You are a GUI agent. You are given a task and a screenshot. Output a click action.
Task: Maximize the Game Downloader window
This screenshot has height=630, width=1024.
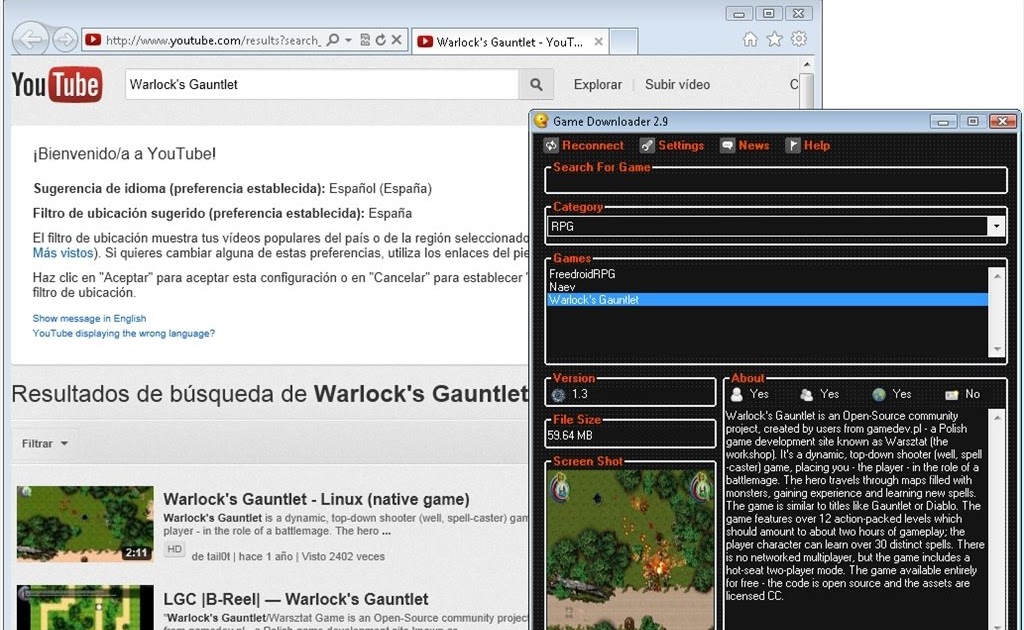[x=973, y=121]
